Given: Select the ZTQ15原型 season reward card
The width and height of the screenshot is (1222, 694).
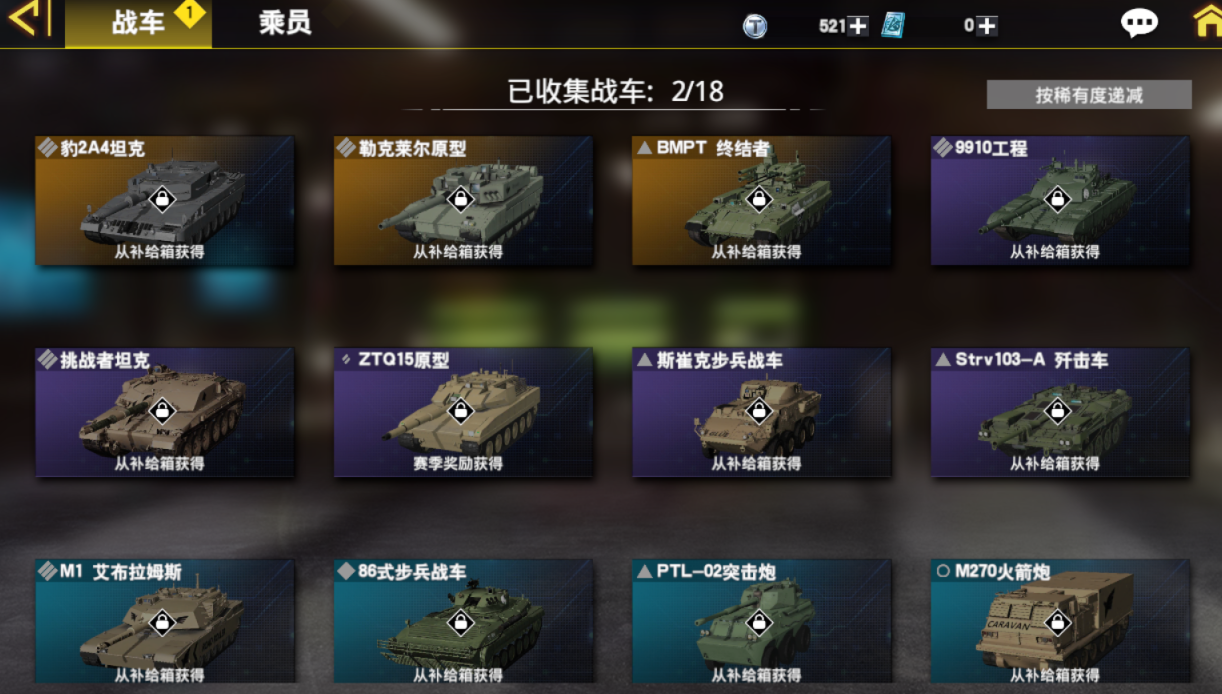Looking at the screenshot, I should coord(463,412).
